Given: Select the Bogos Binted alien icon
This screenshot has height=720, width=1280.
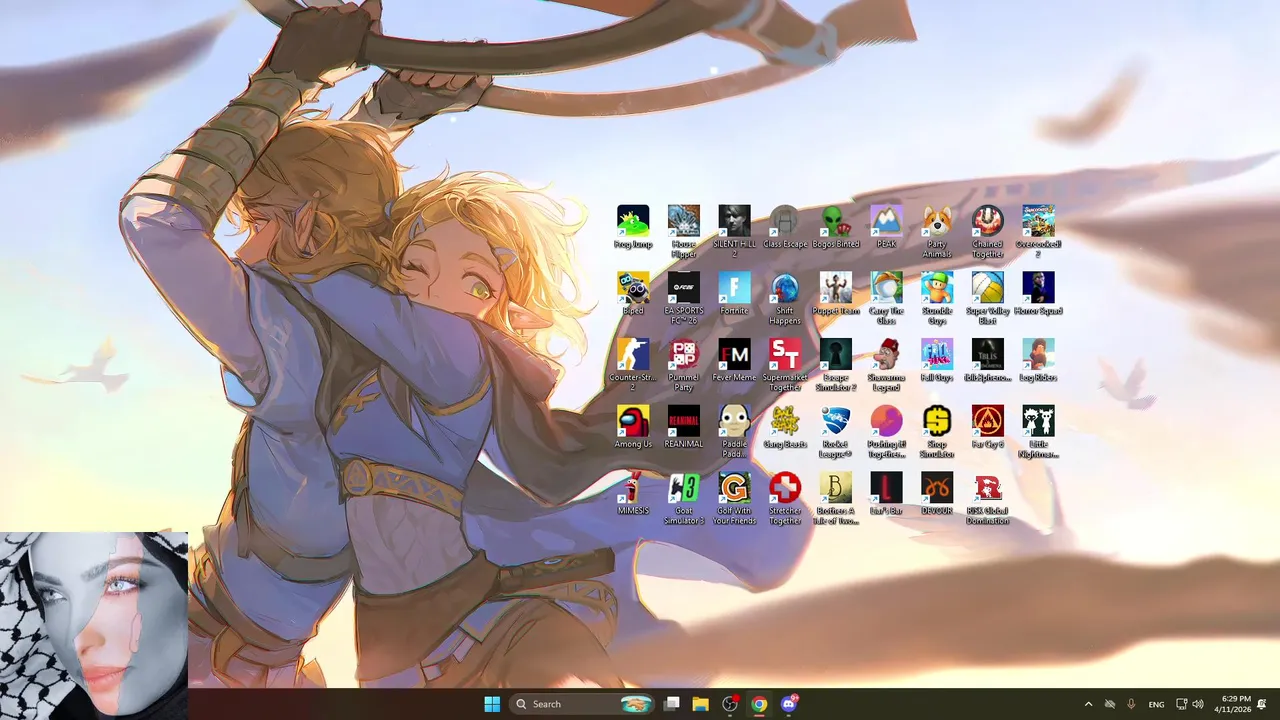Looking at the screenshot, I should tap(836, 228).
